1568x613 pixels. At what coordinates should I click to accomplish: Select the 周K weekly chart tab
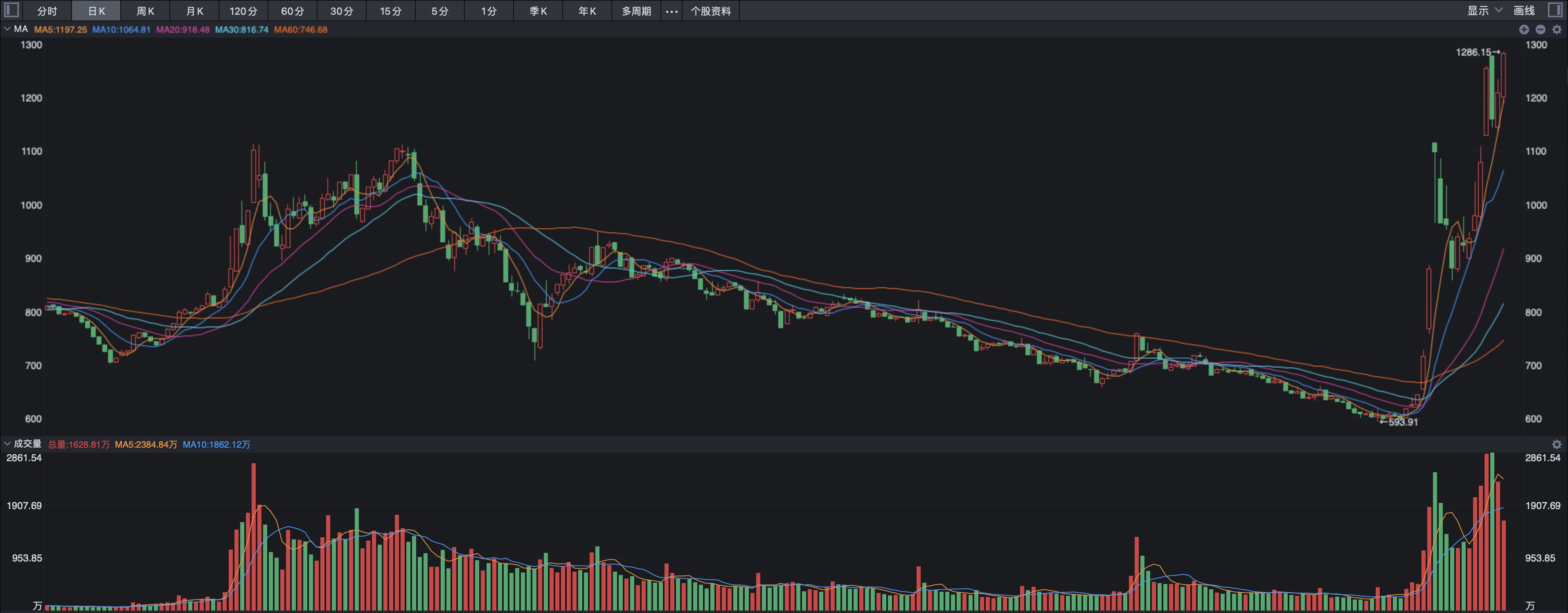click(145, 11)
